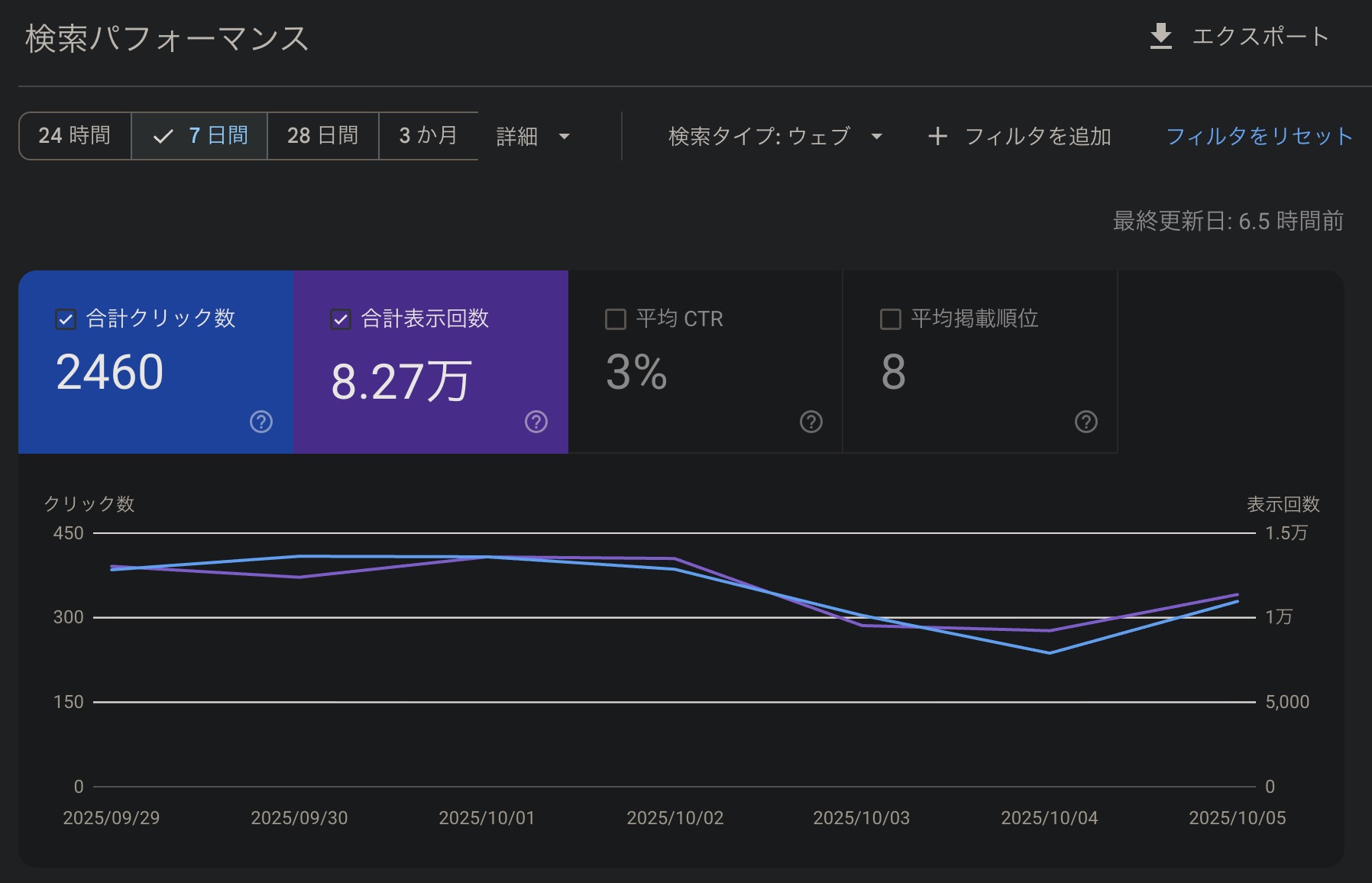1372x883 pixels.
Task: Click checkmark icon on 7 日間 option
Action: coord(163,137)
